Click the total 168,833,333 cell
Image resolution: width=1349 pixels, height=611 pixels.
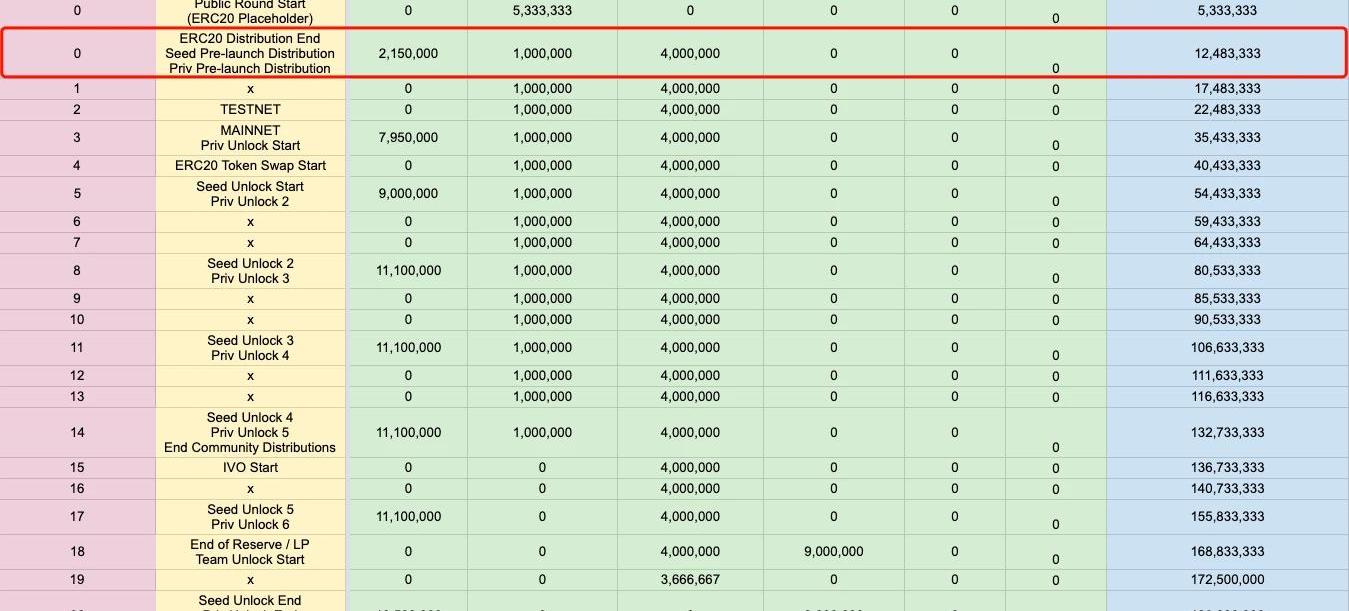(x=1227, y=552)
